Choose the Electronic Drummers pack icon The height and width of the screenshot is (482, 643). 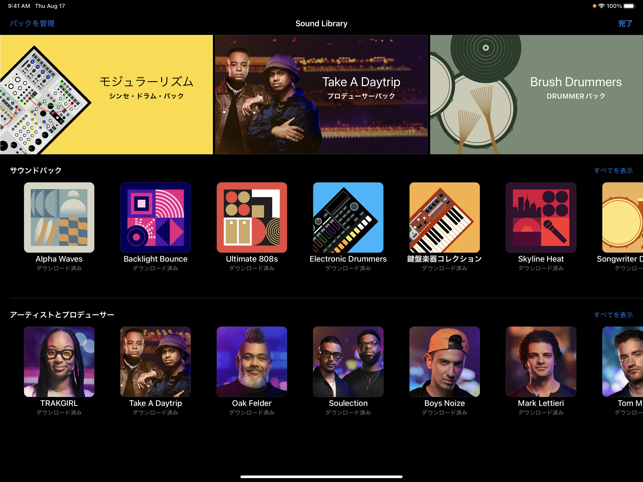348,217
